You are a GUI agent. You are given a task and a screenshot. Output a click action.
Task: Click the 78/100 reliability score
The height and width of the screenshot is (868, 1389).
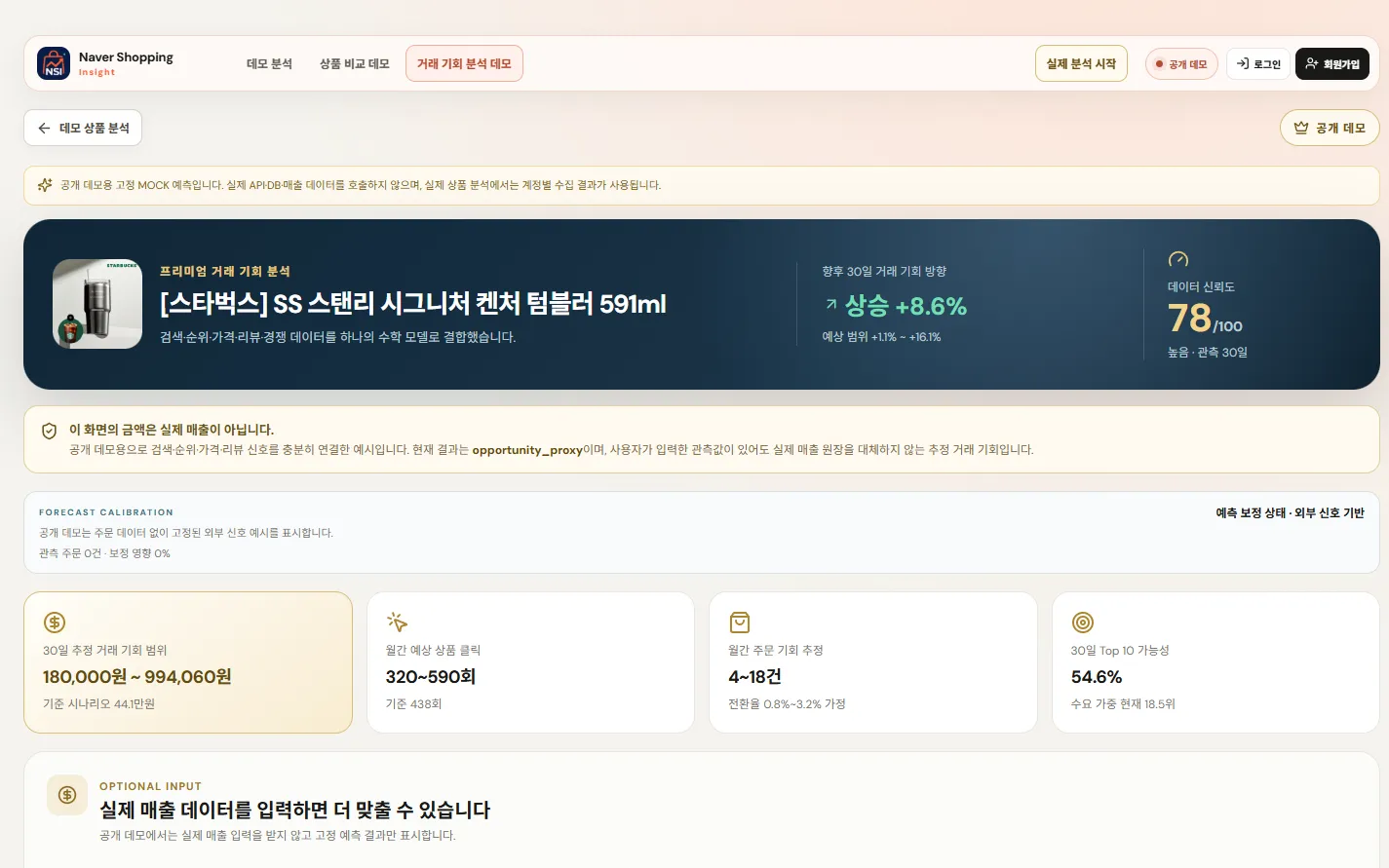pyautogui.click(x=1205, y=319)
